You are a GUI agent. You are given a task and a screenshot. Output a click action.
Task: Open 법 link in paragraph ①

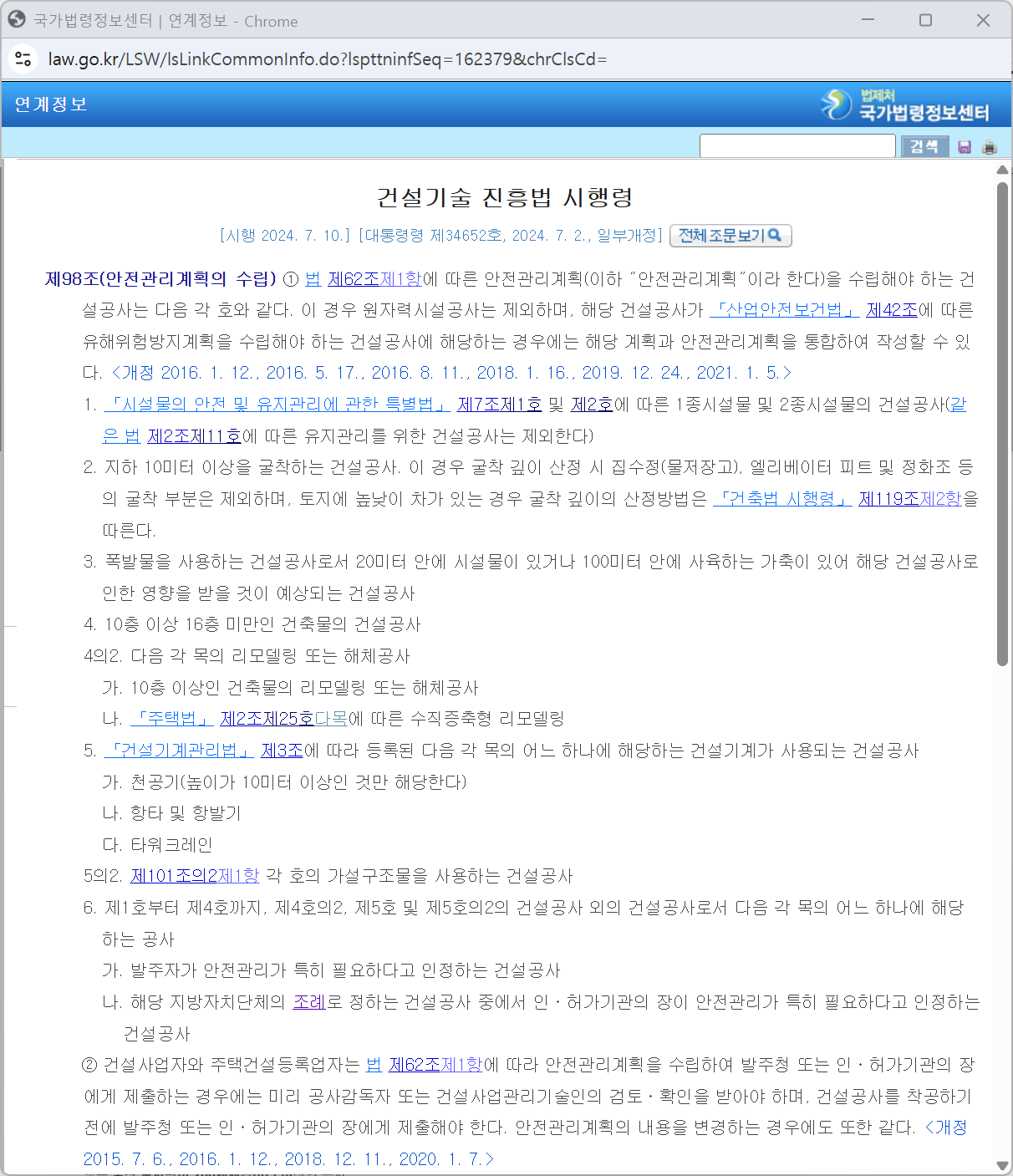click(313, 279)
